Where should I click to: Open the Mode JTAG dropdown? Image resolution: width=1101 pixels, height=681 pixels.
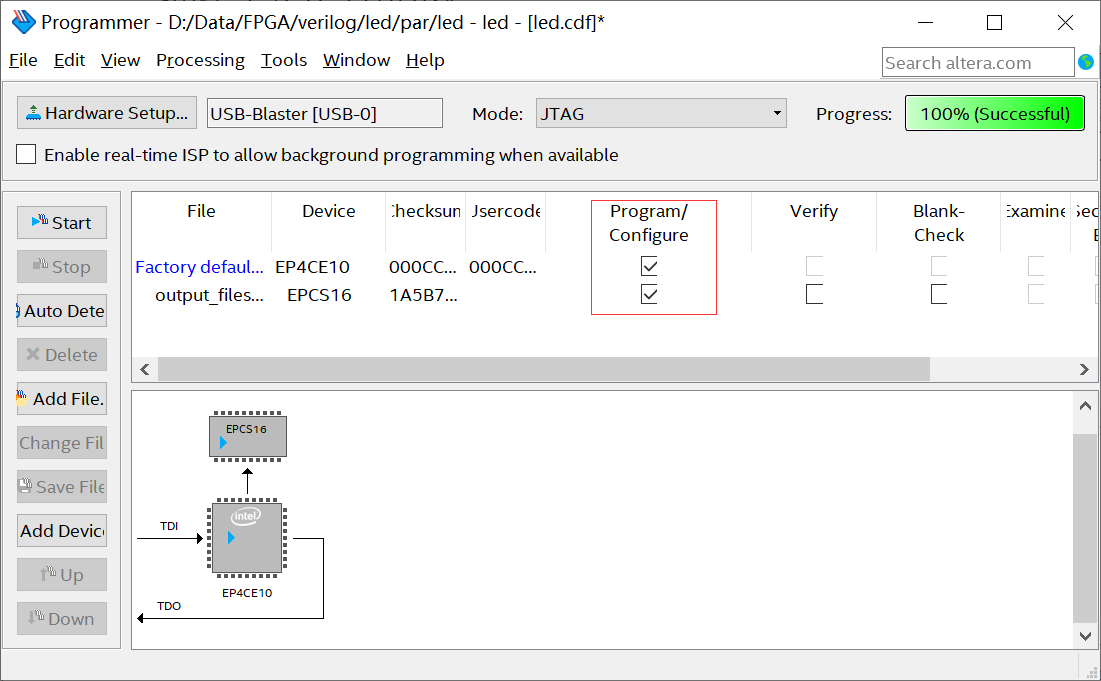661,113
